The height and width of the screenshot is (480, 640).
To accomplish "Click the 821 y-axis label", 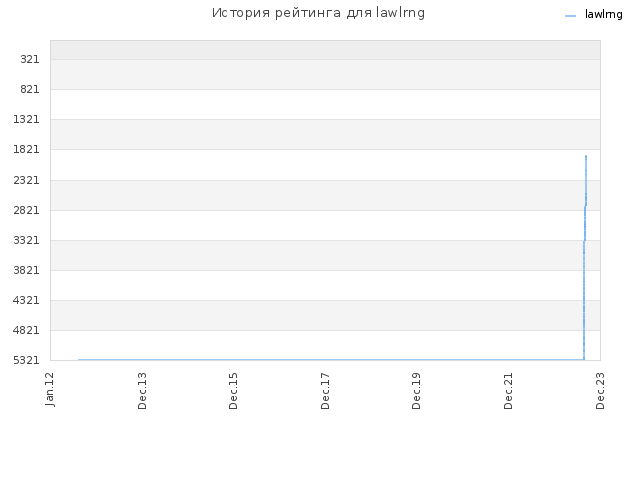I will click(x=30, y=89).
